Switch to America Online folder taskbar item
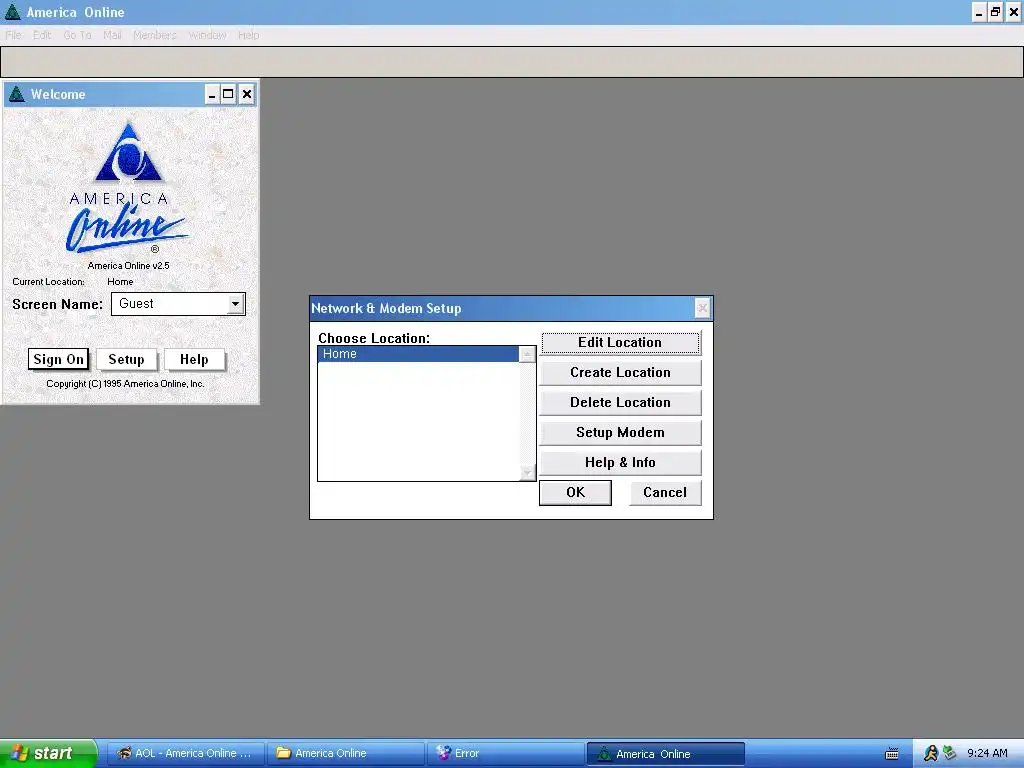Viewport: 1024px width, 768px height. (345, 753)
